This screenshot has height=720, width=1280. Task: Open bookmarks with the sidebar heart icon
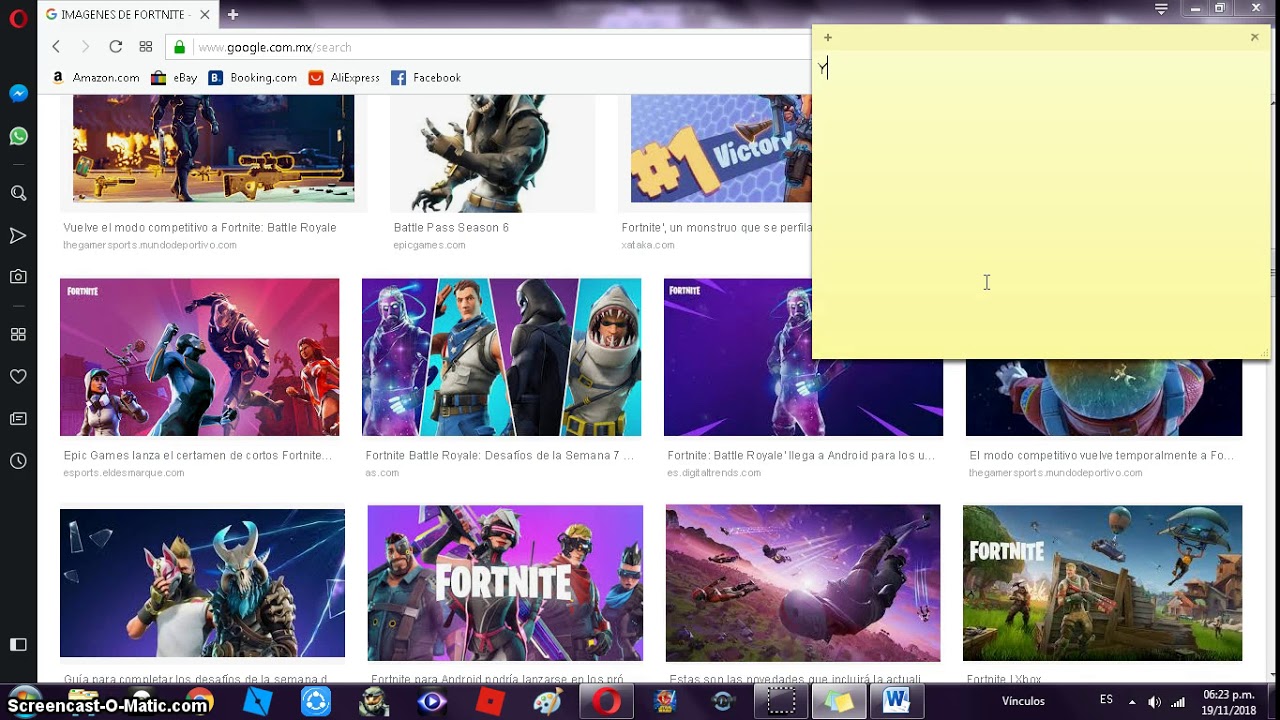pos(18,376)
